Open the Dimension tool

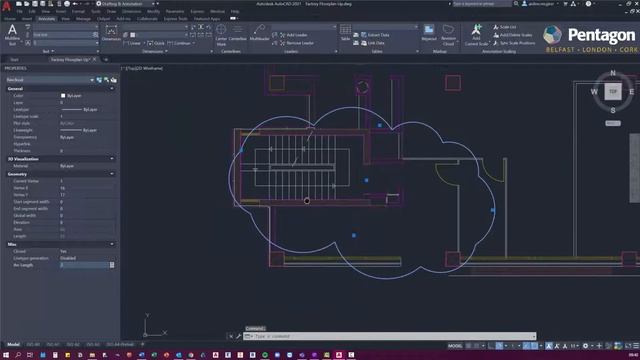click(111, 33)
